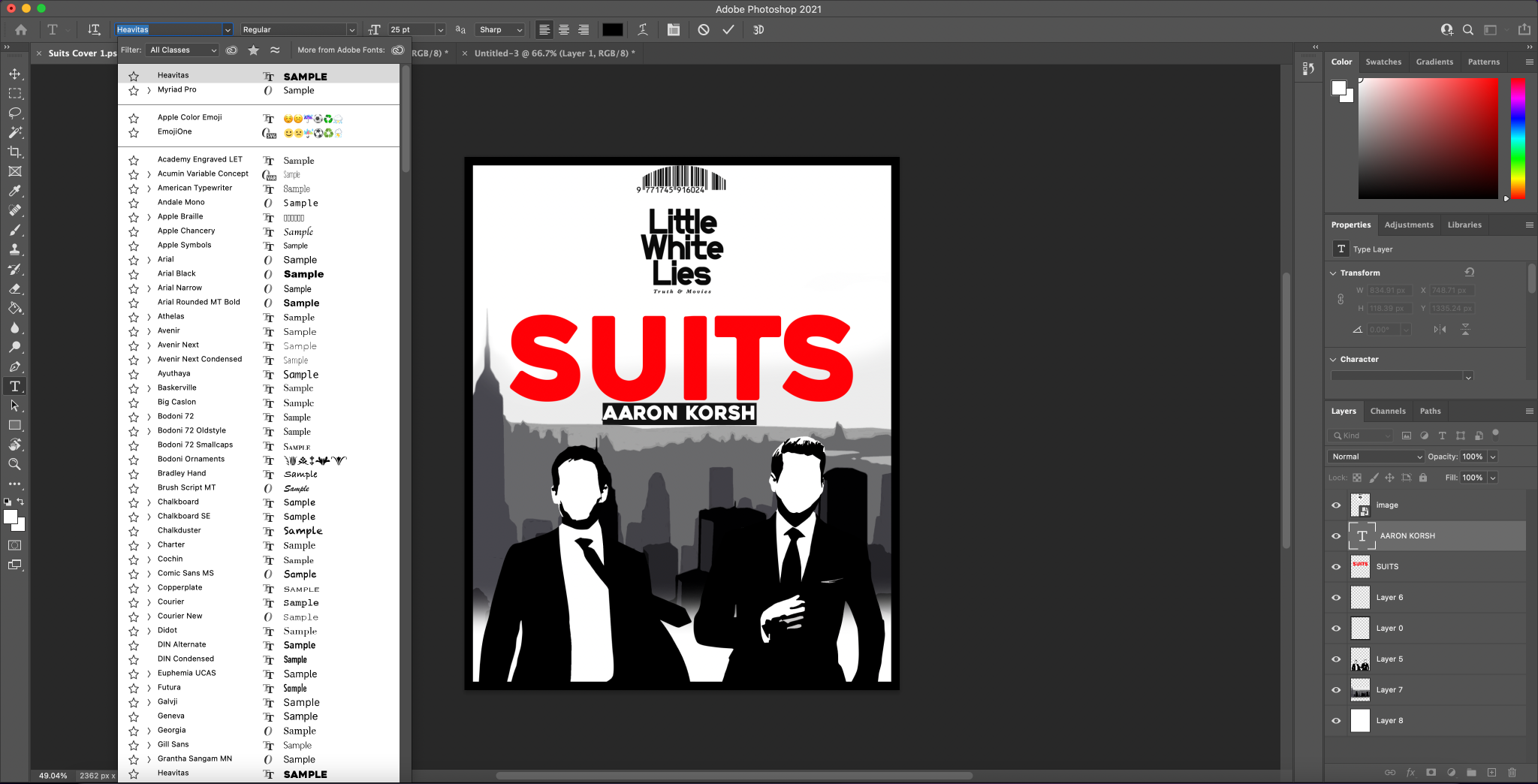
Task: Toggle visibility of Layer 7
Action: pos(1336,689)
